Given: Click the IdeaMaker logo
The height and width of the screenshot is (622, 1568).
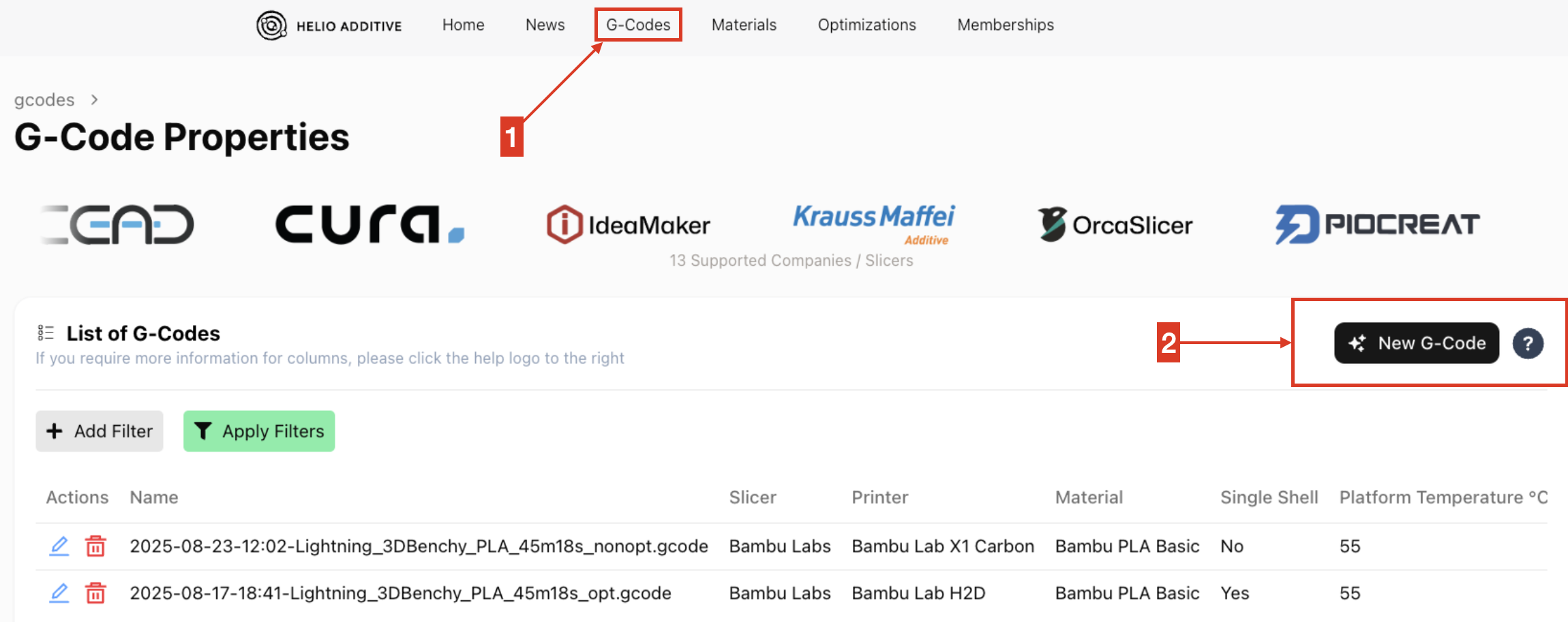Looking at the screenshot, I should coord(628,225).
